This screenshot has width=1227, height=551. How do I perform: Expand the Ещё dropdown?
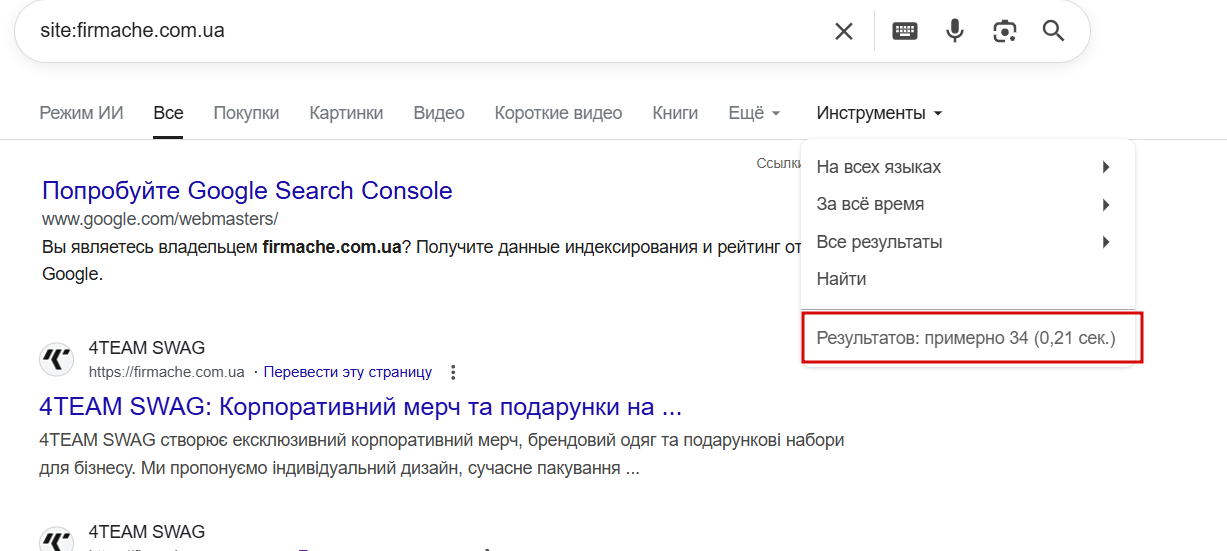pyautogui.click(x=754, y=113)
